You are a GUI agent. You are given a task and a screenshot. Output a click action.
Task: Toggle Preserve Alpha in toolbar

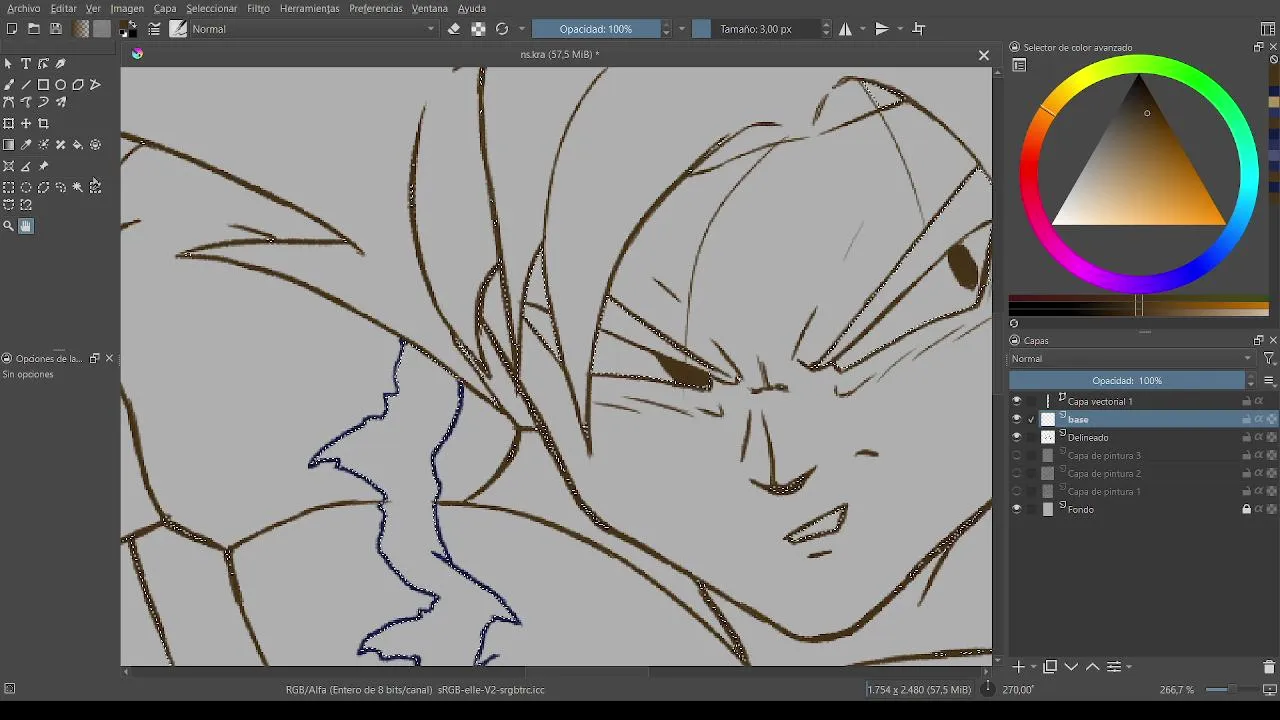pyautogui.click(x=478, y=29)
